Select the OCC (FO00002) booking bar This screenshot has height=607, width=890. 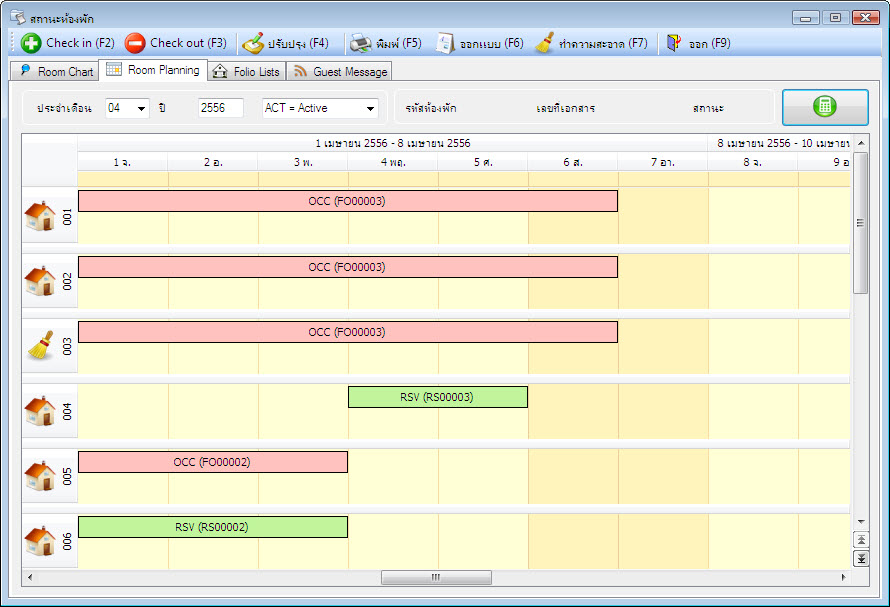click(x=213, y=462)
